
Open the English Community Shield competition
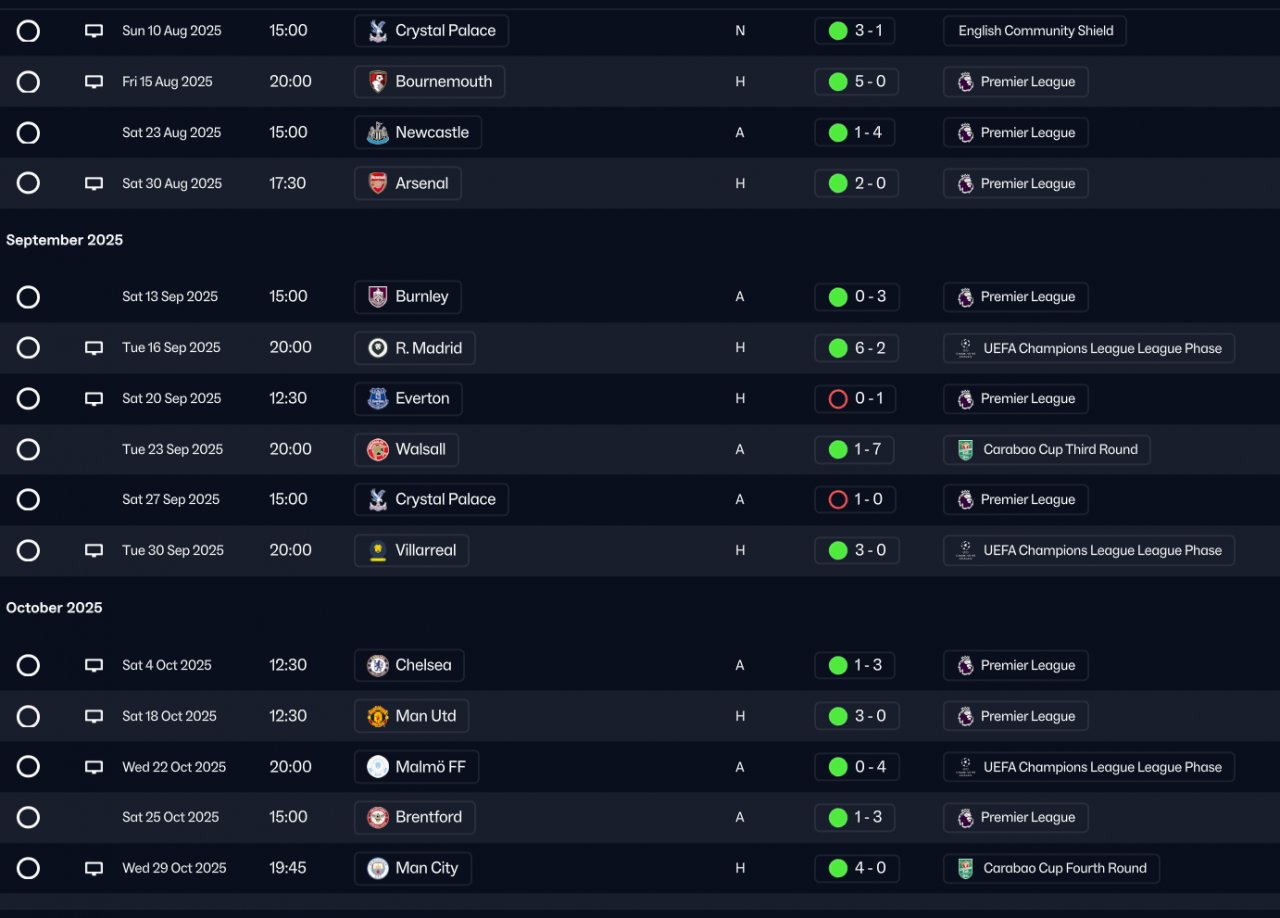click(1035, 31)
